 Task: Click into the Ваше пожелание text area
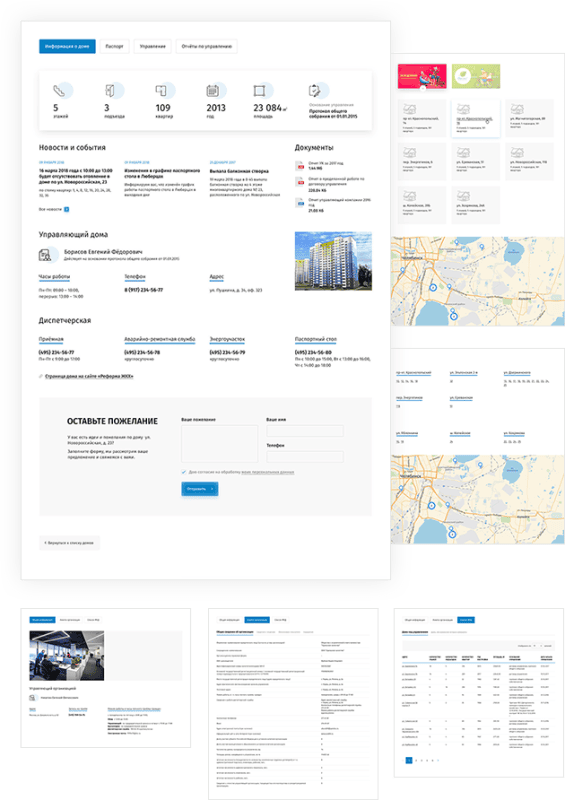coord(219,444)
